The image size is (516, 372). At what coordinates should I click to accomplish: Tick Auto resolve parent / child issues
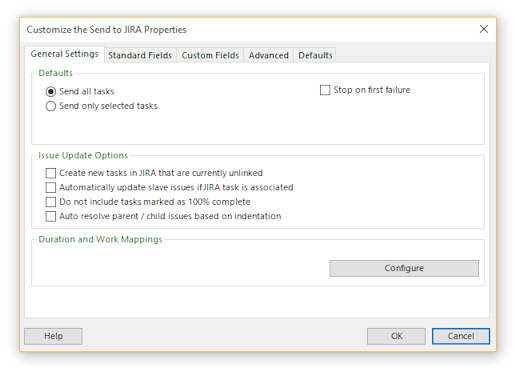(51, 216)
